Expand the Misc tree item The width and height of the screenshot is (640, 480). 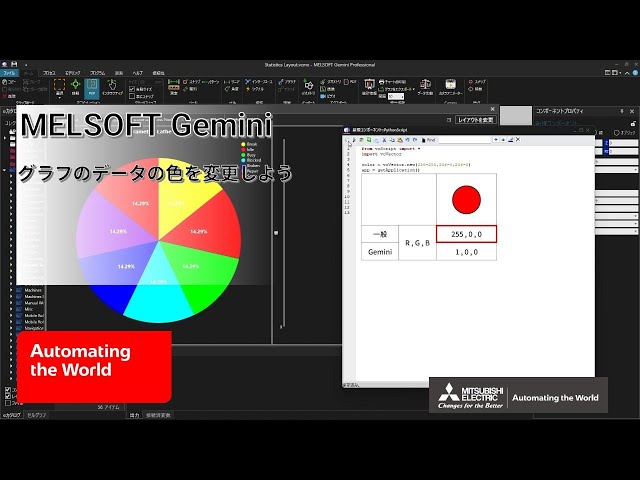tap(11, 309)
